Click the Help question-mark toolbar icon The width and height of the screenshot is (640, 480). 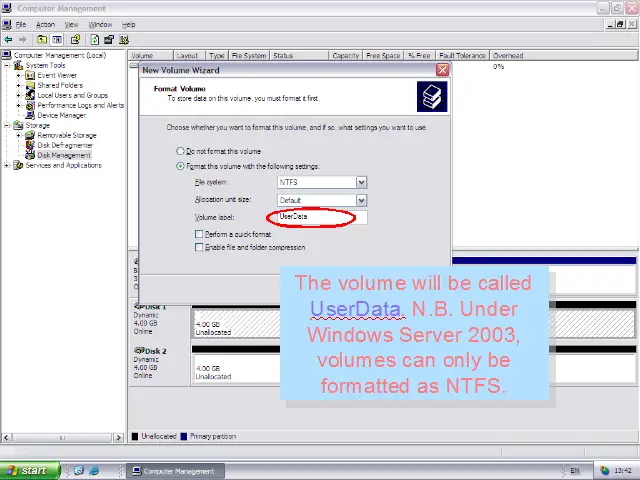point(75,40)
